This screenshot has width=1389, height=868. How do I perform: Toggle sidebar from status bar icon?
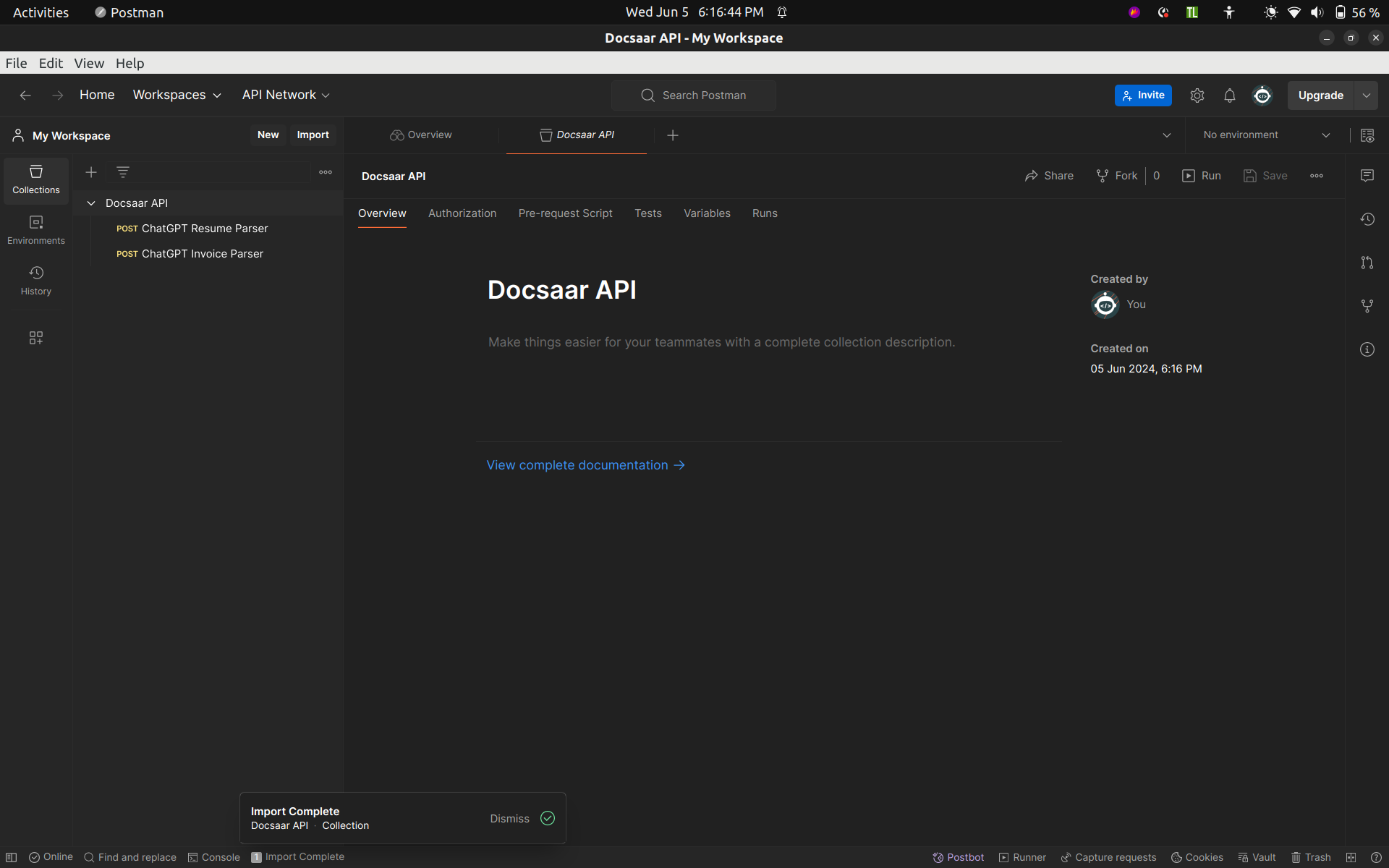[x=12, y=857]
